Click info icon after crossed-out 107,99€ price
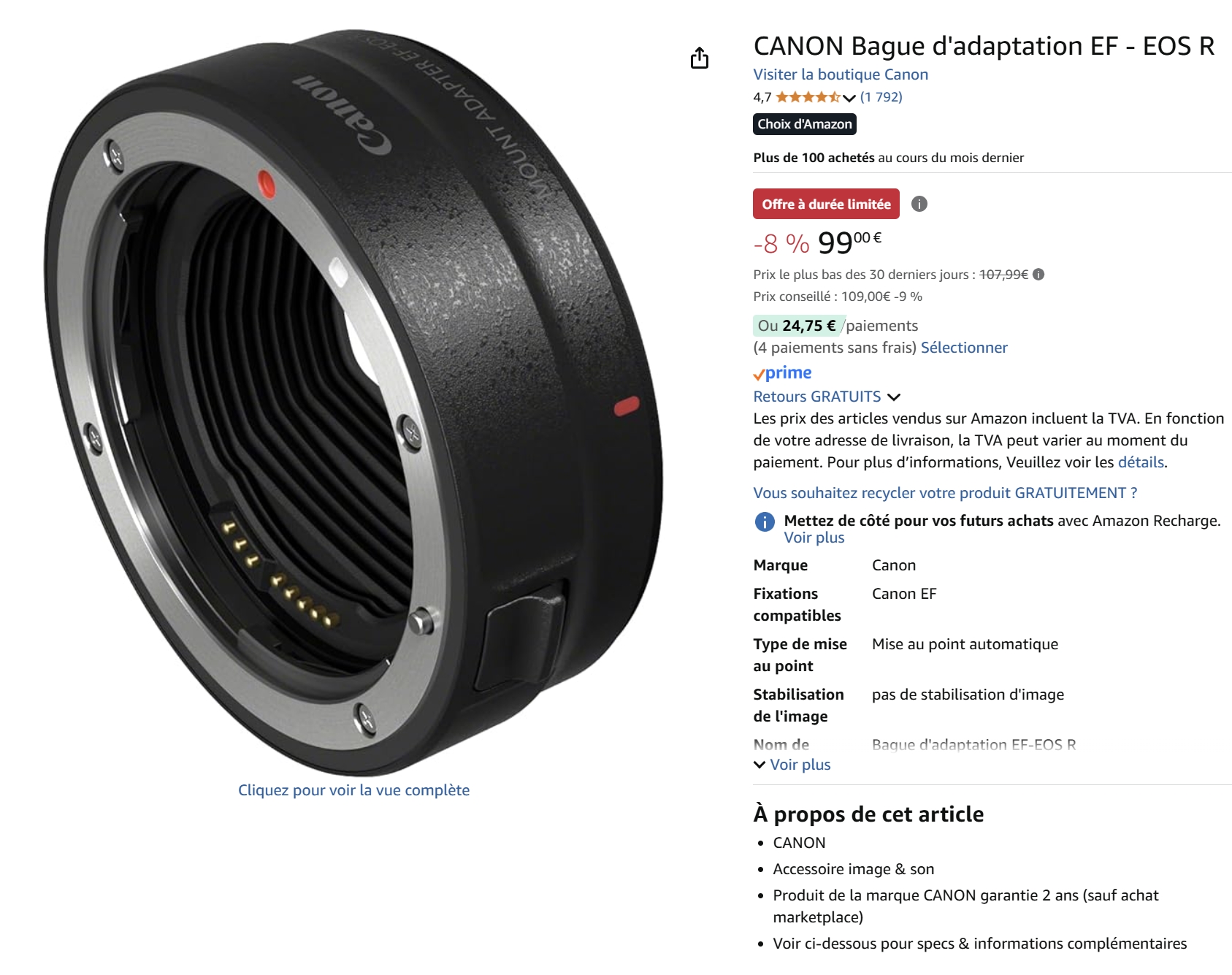The width and height of the screenshot is (1232, 975). point(1038,275)
